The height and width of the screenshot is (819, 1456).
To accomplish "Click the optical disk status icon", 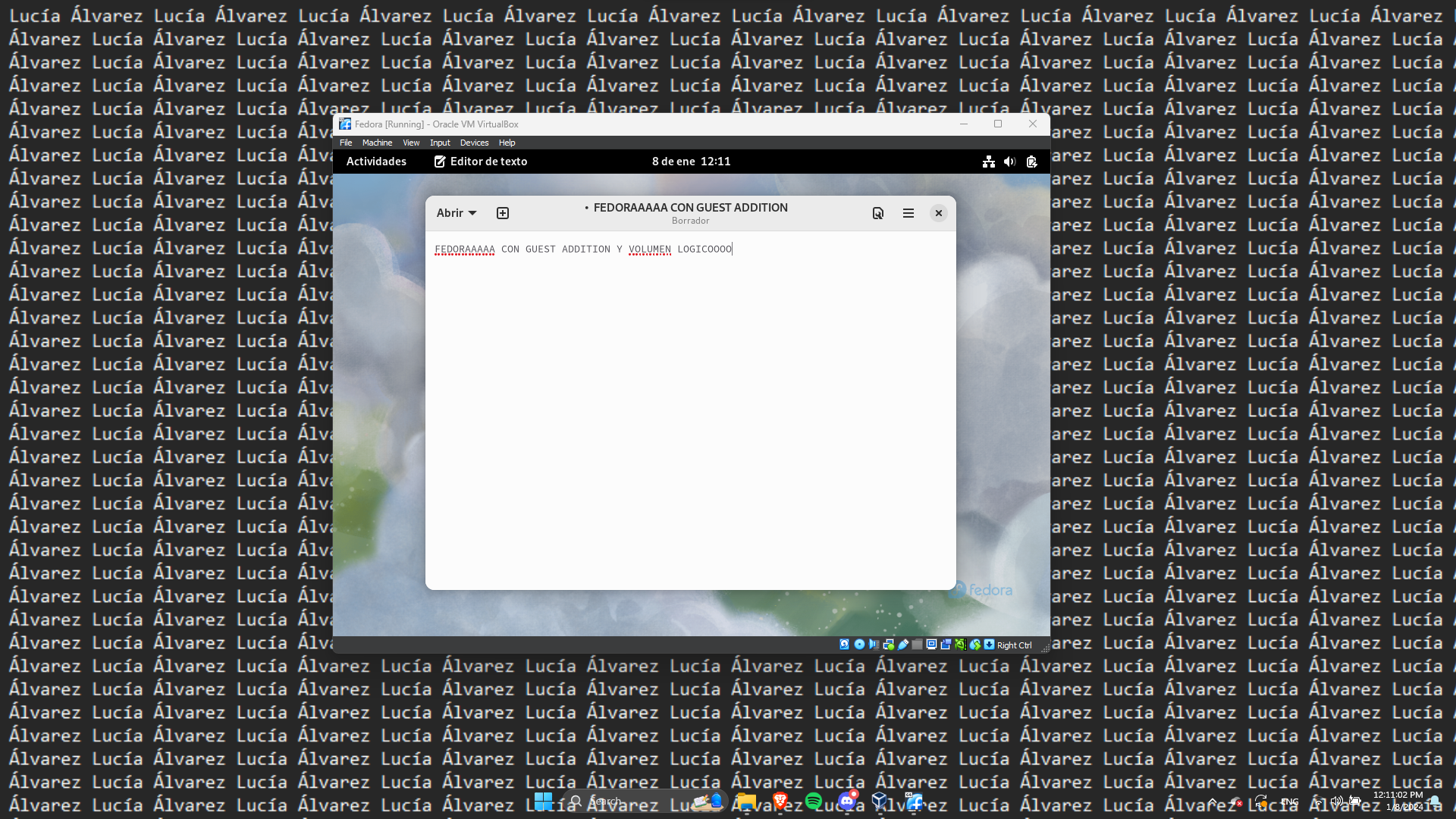I will coord(859,645).
